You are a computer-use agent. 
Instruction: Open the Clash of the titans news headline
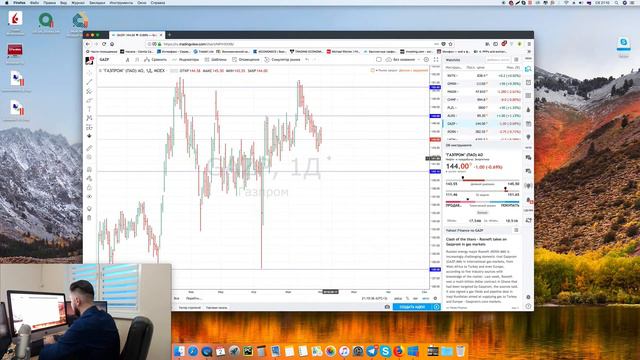click(x=476, y=242)
